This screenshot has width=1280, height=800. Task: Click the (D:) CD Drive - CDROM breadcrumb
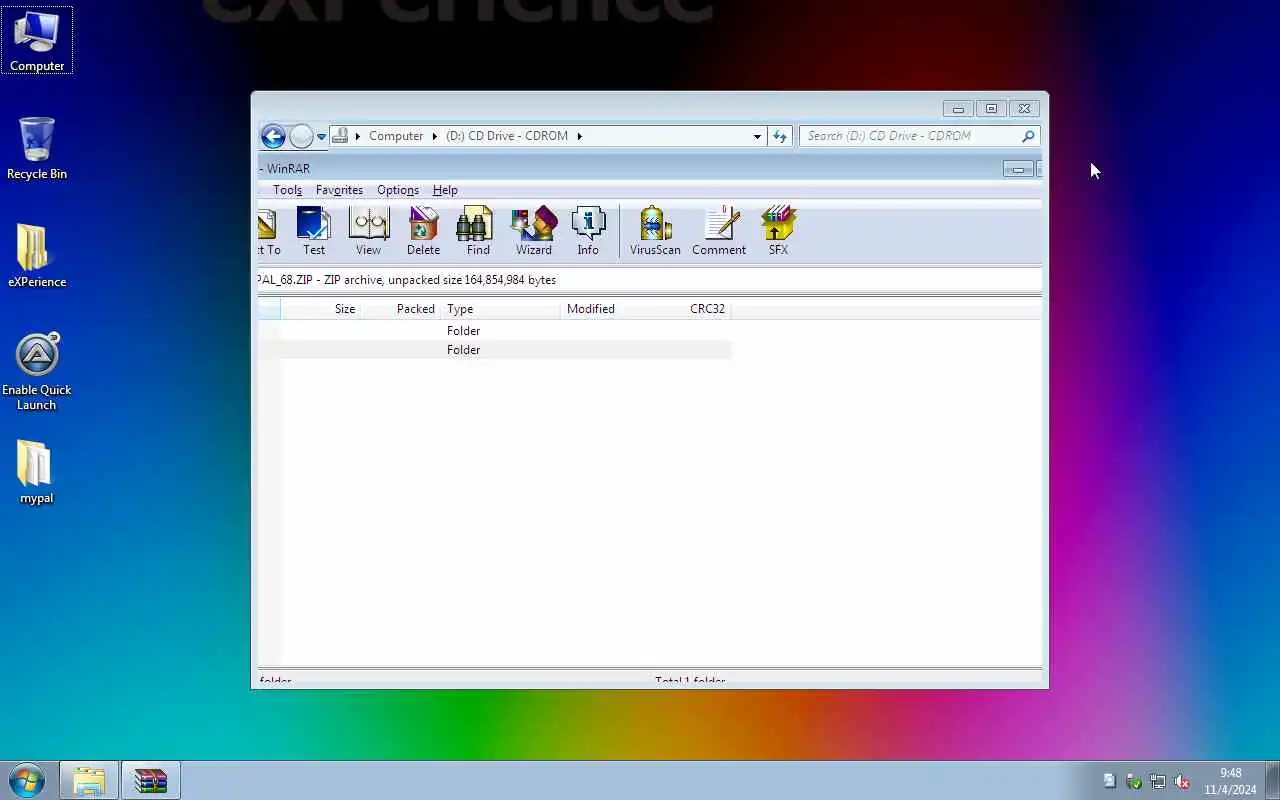(507, 136)
